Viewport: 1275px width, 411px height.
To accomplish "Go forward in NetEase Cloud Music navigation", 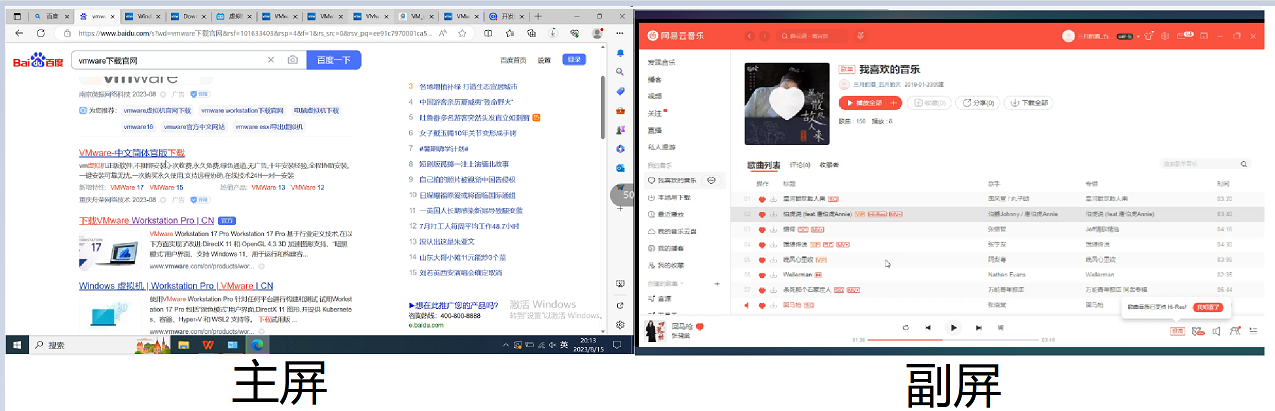I will coord(765,36).
